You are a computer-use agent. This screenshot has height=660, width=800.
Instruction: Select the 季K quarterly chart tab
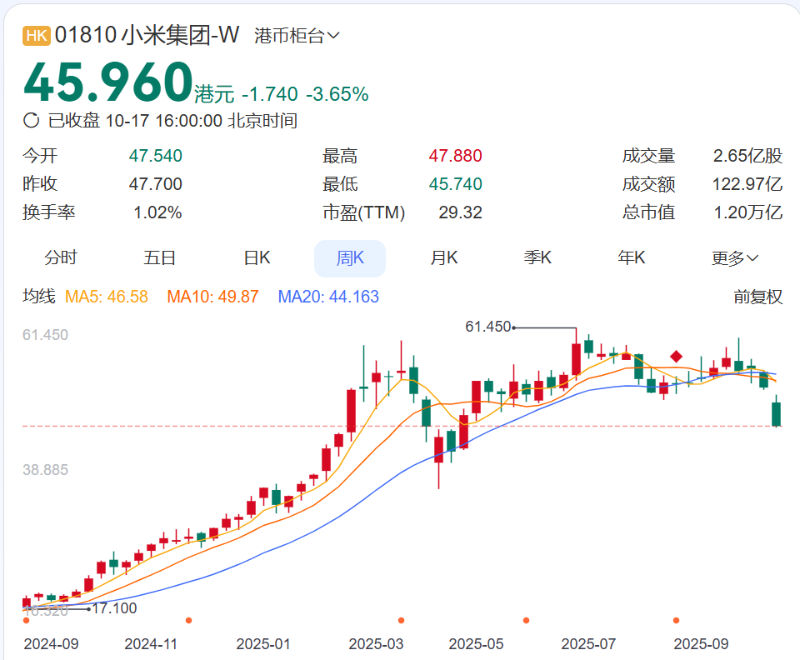point(537,257)
